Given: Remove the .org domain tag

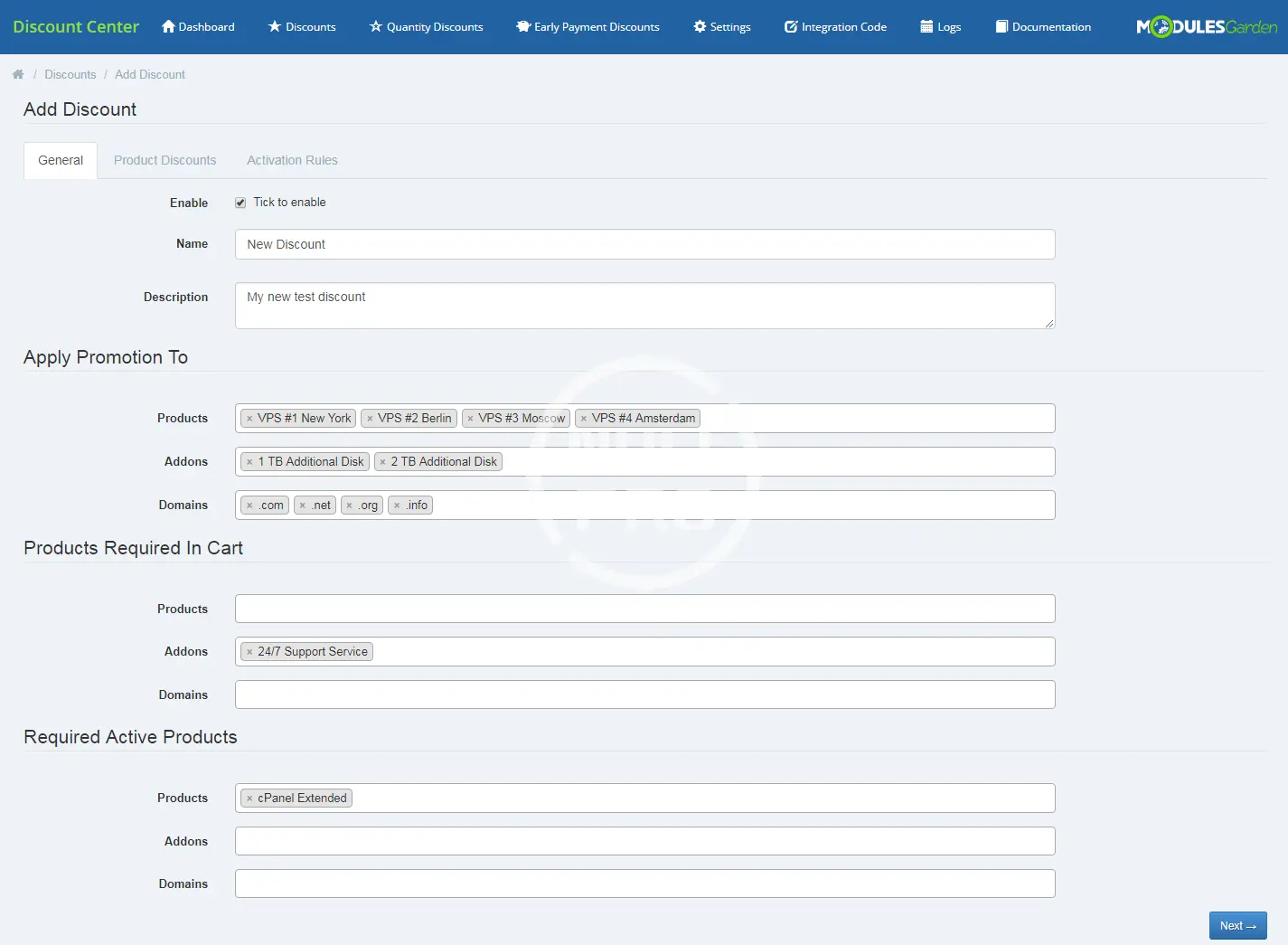Looking at the screenshot, I should coord(349,506).
